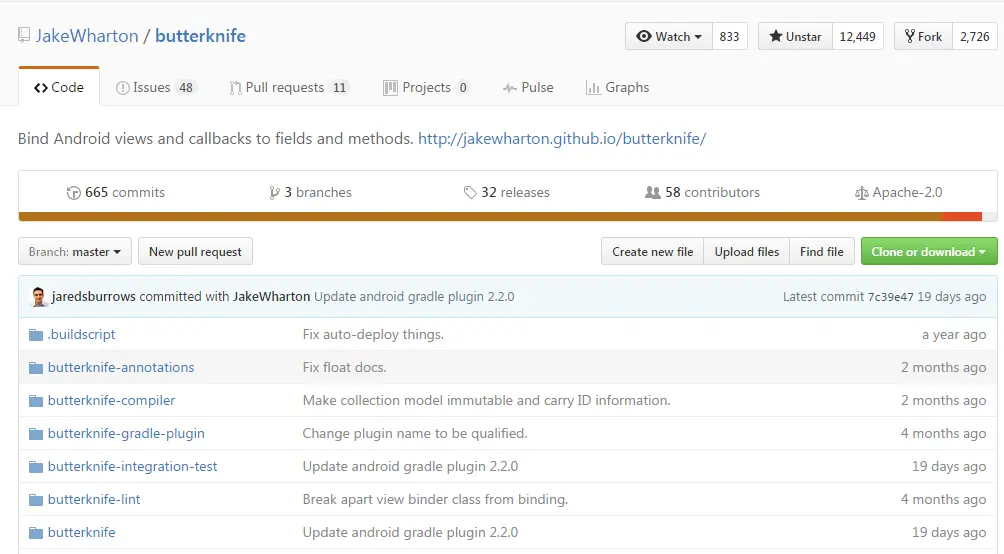Click the license scale icon near Apache-2.0

tap(862, 193)
